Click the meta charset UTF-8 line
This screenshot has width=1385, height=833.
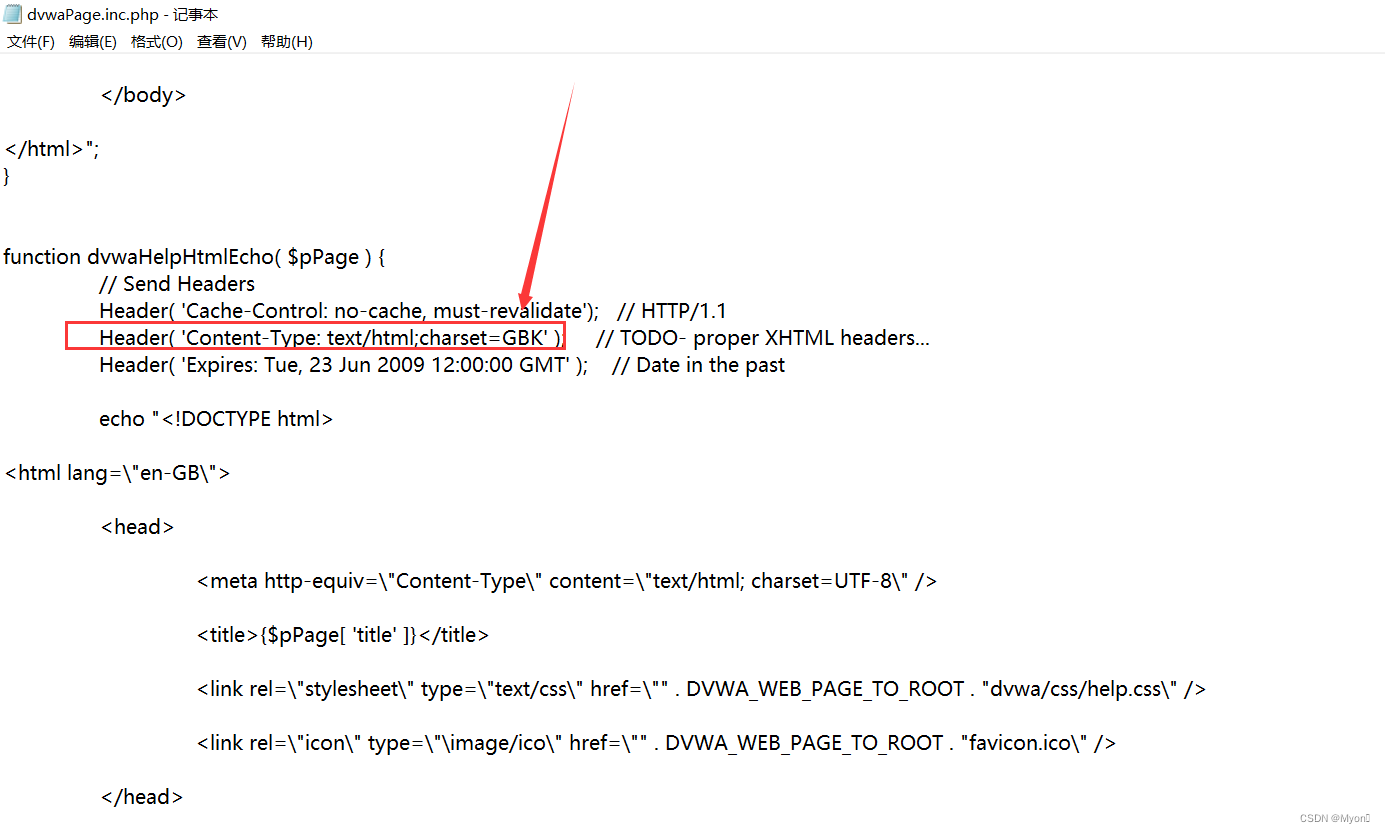point(565,580)
